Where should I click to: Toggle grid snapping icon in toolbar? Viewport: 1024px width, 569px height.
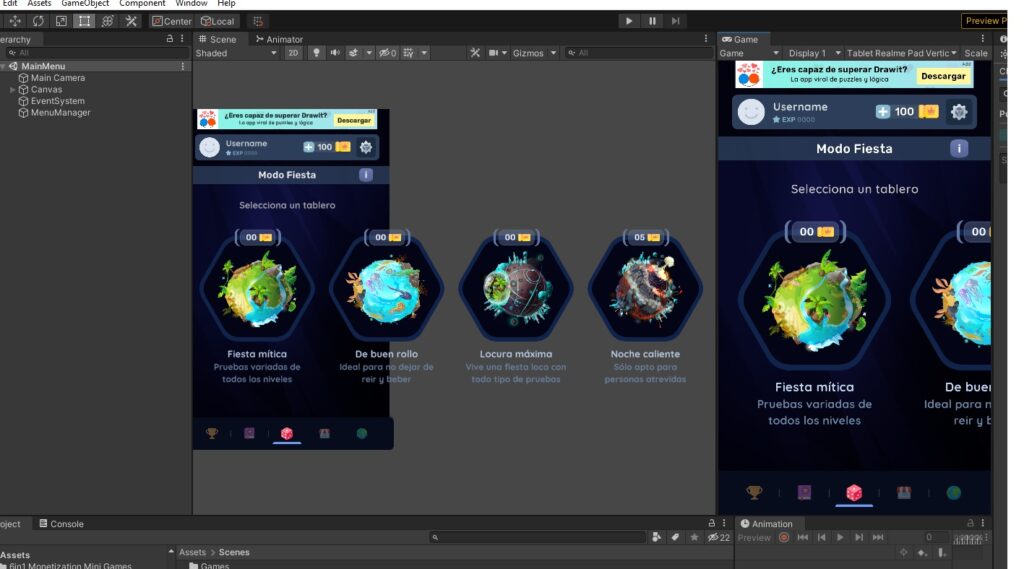(x=258, y=21)
